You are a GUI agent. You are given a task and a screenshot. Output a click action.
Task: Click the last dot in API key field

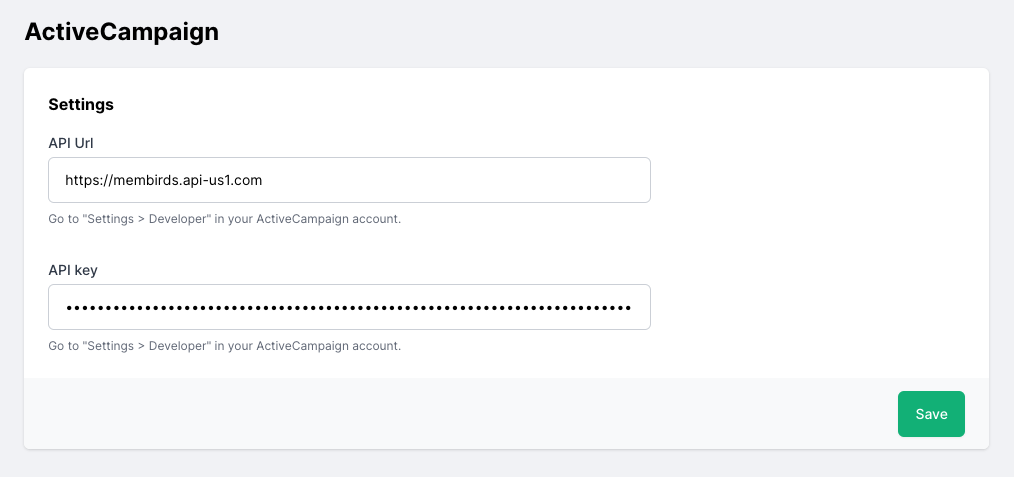[x=628, y=308]
